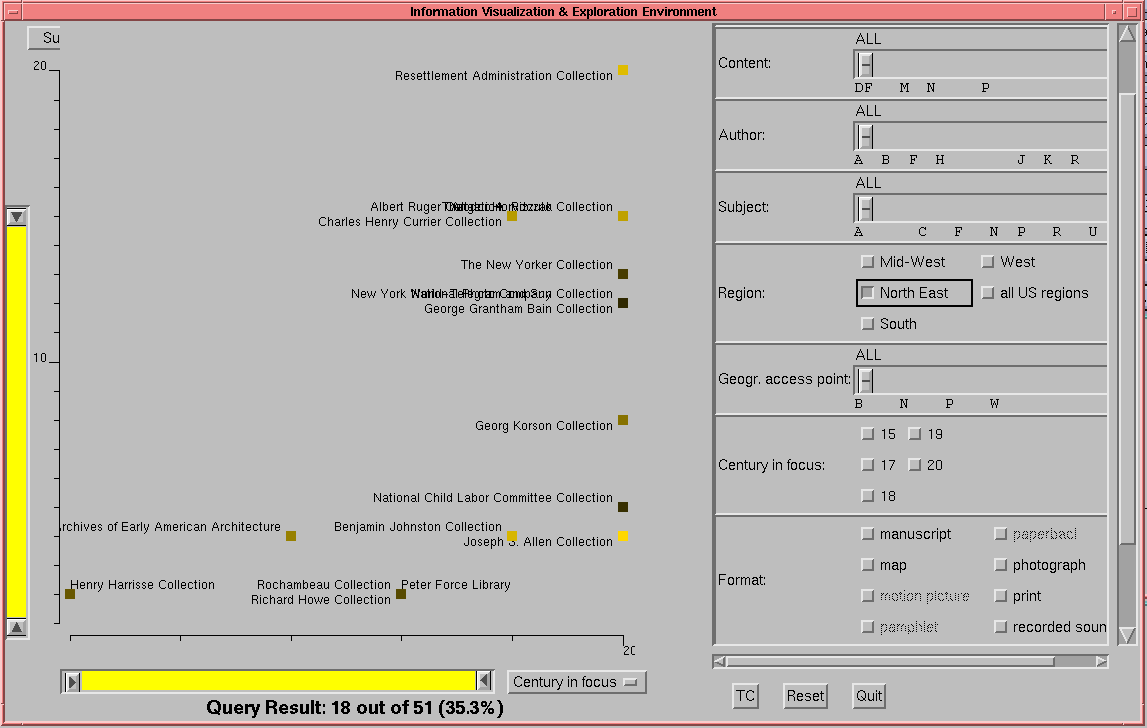Enable the photograph format checkbox
The width and height of the screenshot is (1147, 728).
coord(1001,565)
